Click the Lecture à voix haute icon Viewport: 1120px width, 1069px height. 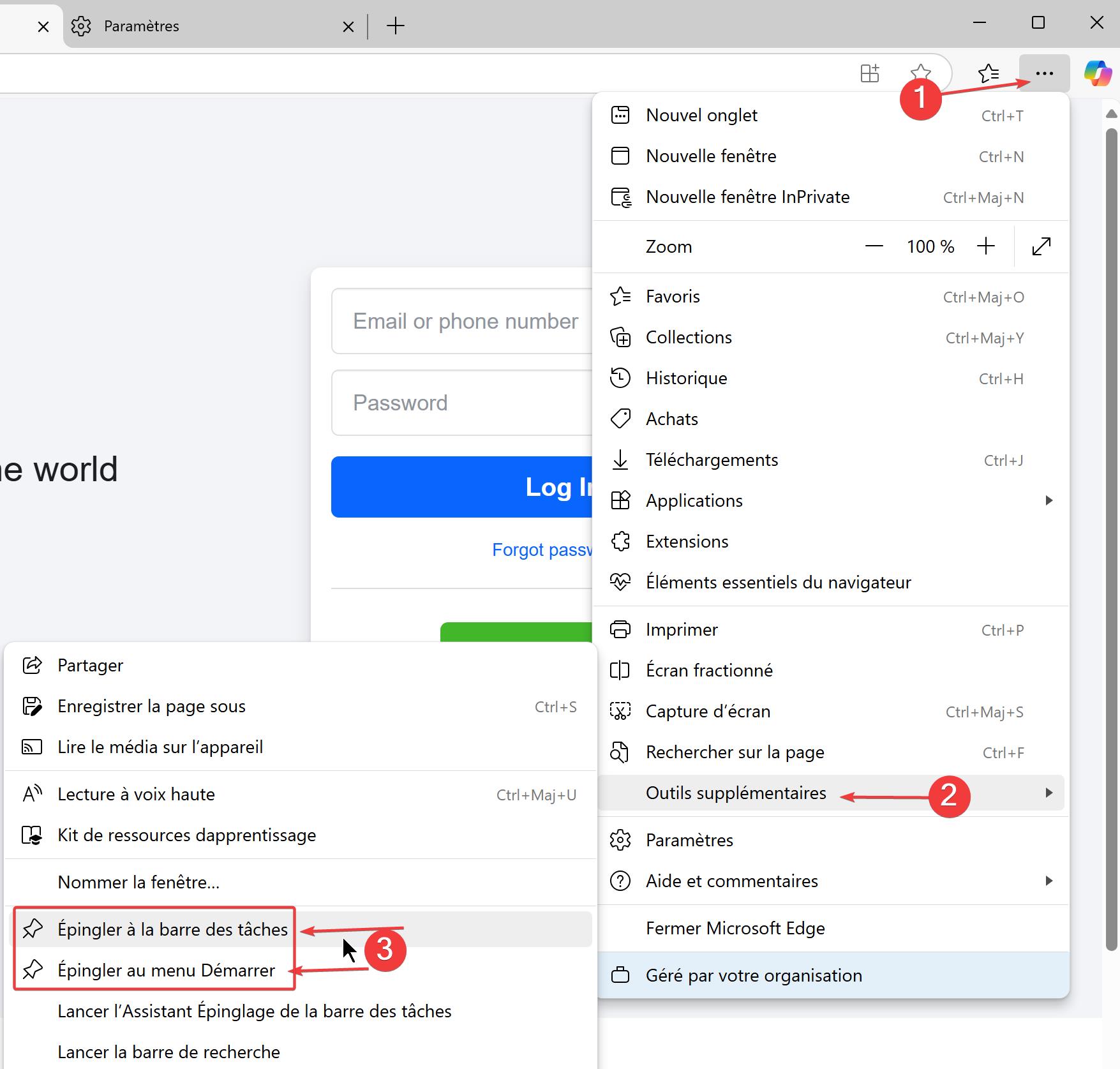click(x=33, y=795)
